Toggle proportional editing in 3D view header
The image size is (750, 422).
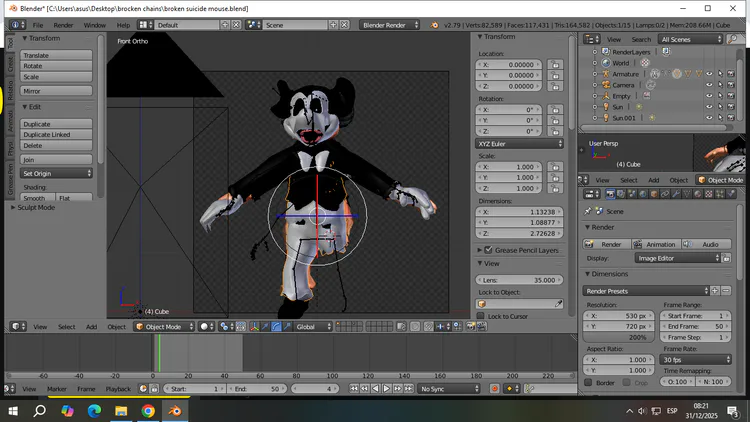(x=414, y=327)
